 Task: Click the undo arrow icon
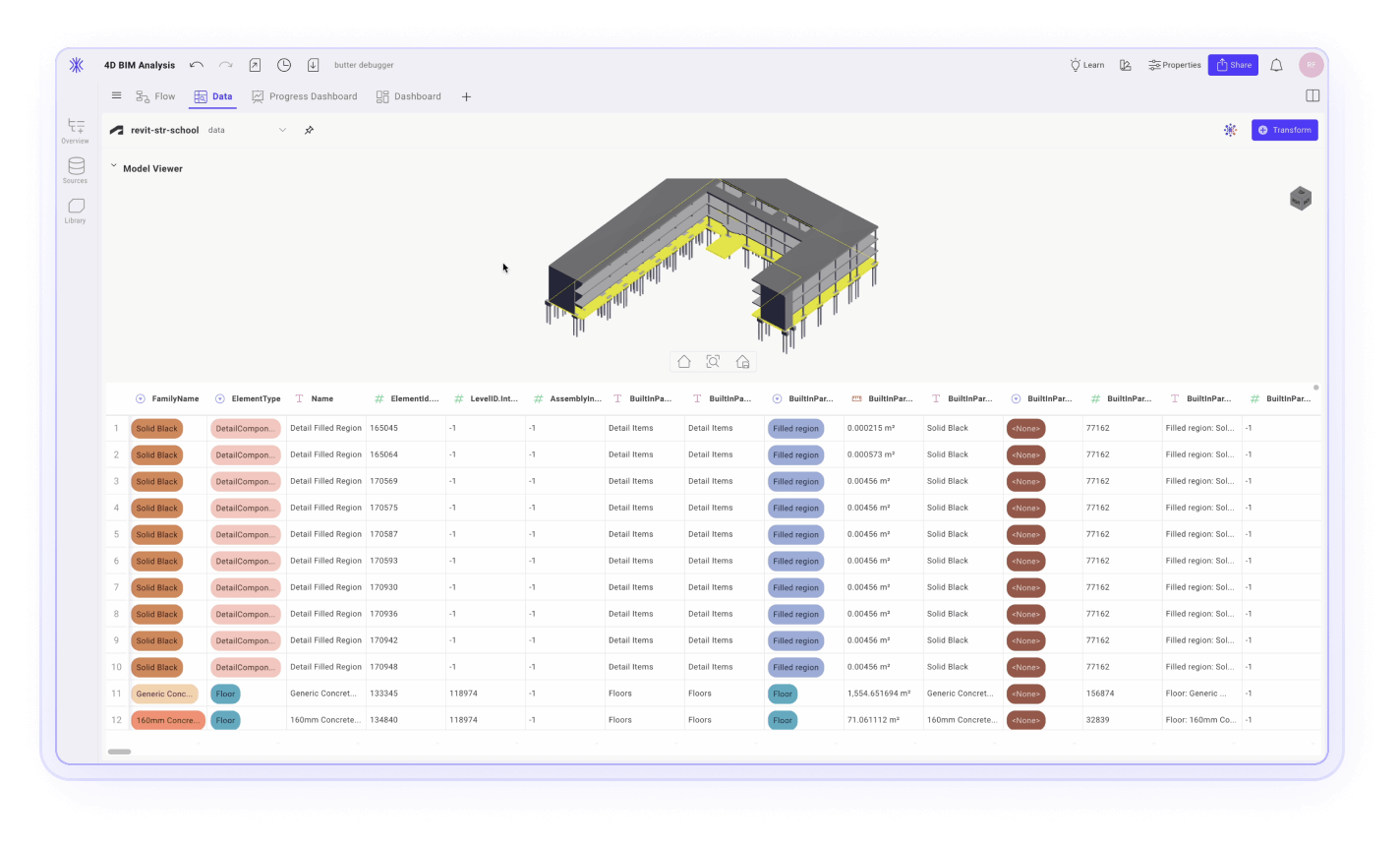point(196,64)
